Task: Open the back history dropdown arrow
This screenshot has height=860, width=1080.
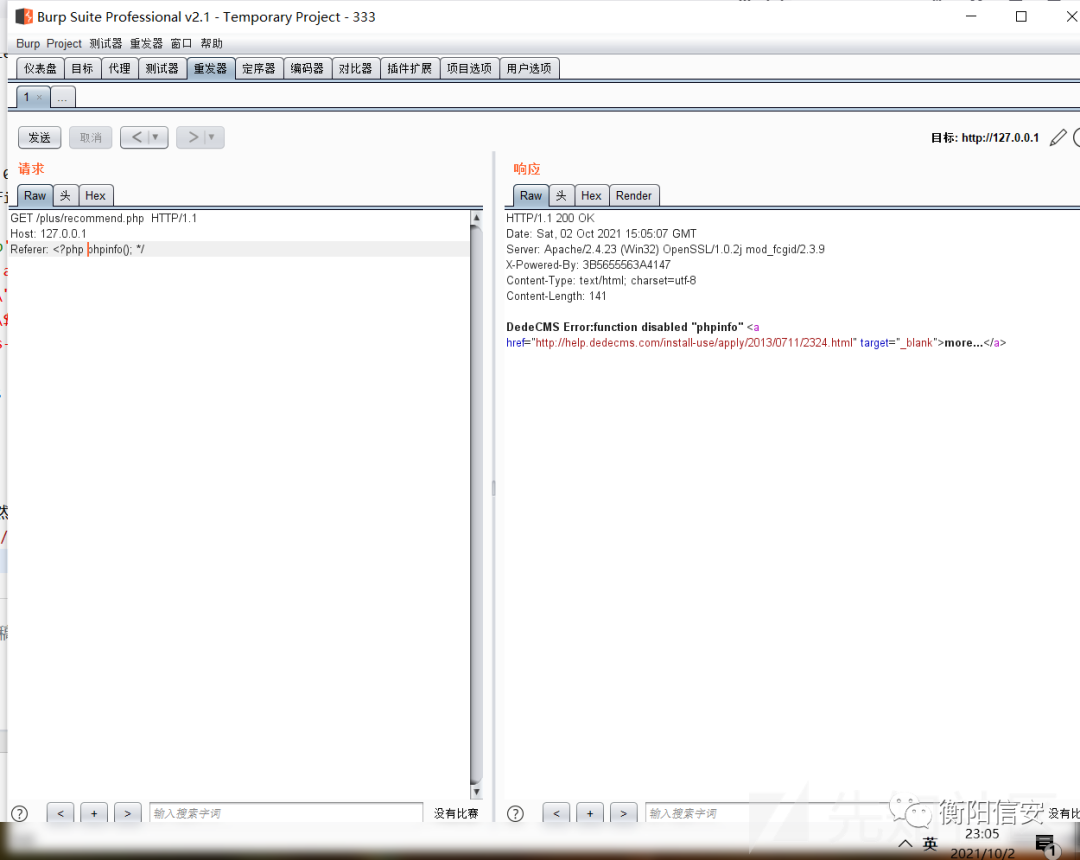Action: click(156, 137)
